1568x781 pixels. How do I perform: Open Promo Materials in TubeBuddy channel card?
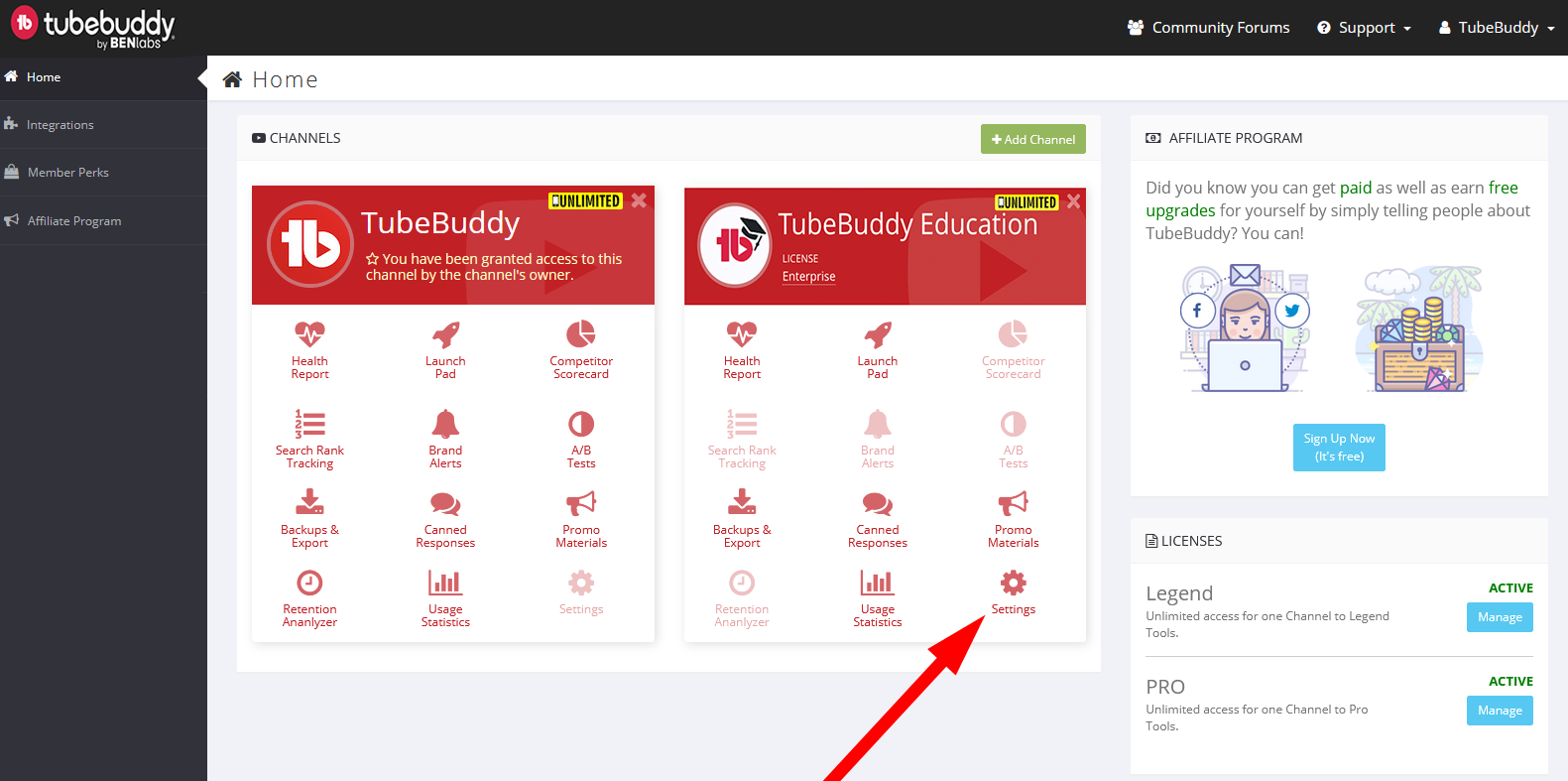click(581, 519)
